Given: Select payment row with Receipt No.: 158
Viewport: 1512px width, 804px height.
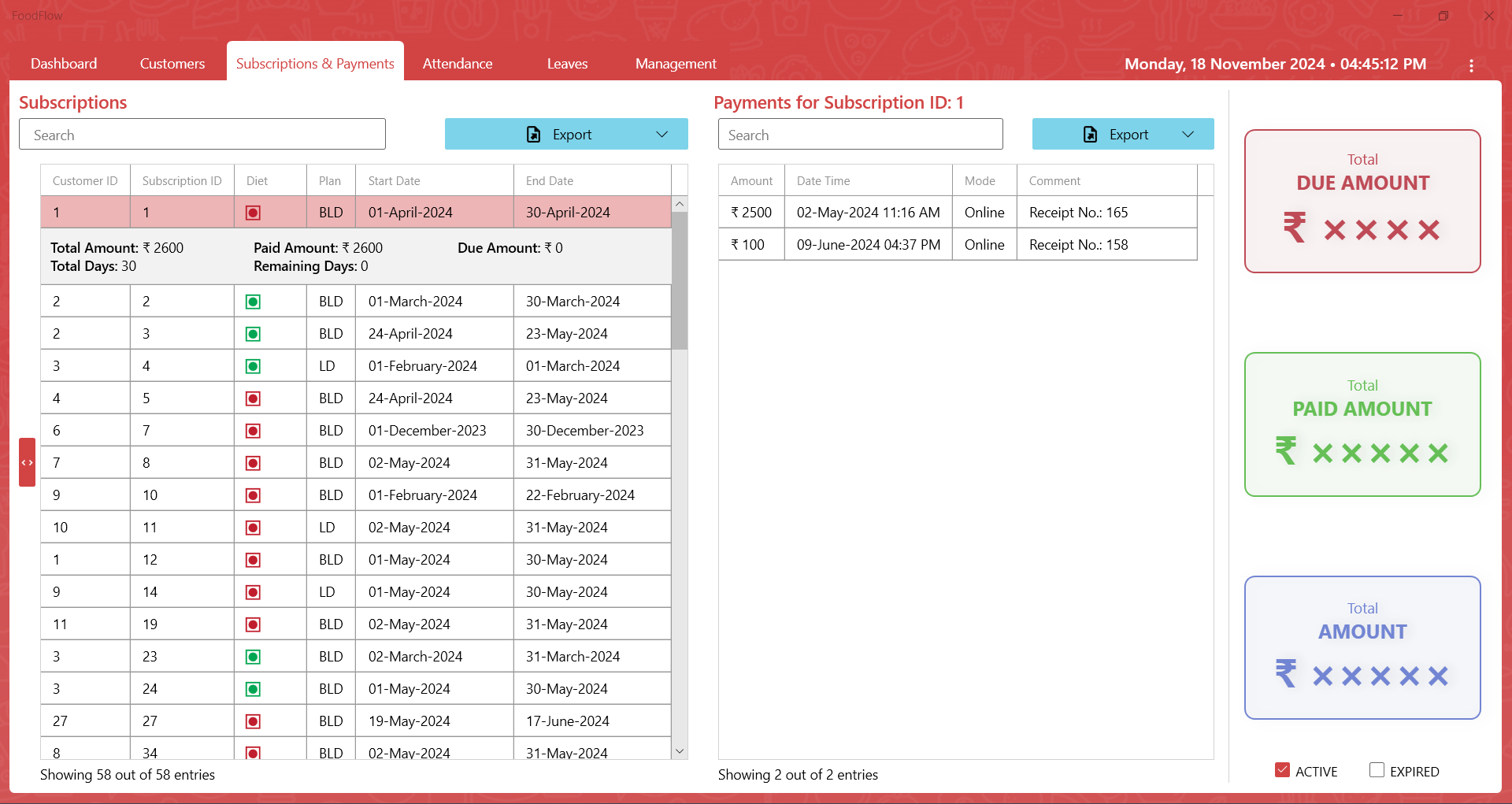Looking at the screenshot, I should pos(958,245).
